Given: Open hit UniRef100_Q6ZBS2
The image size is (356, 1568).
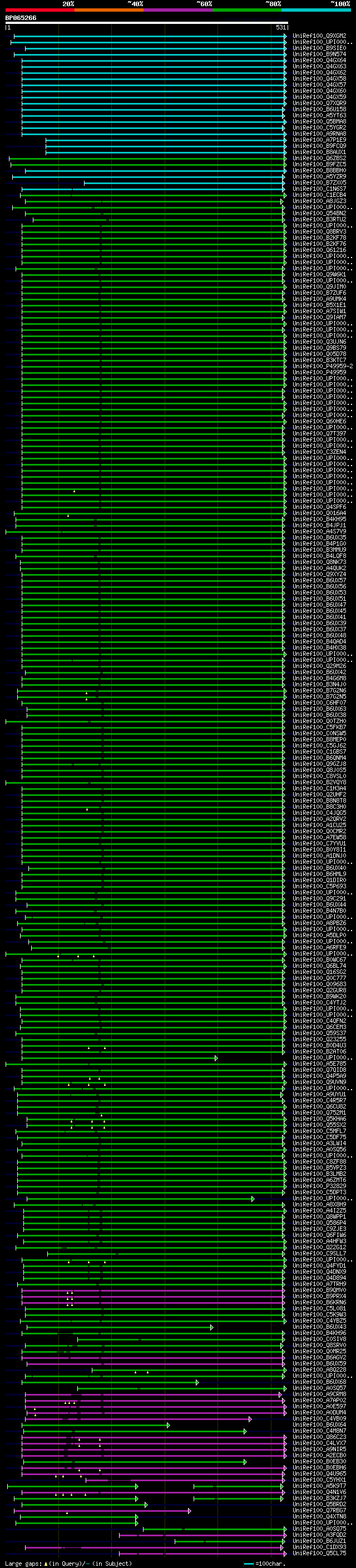Looking at the screenshot, I should 319,159.
